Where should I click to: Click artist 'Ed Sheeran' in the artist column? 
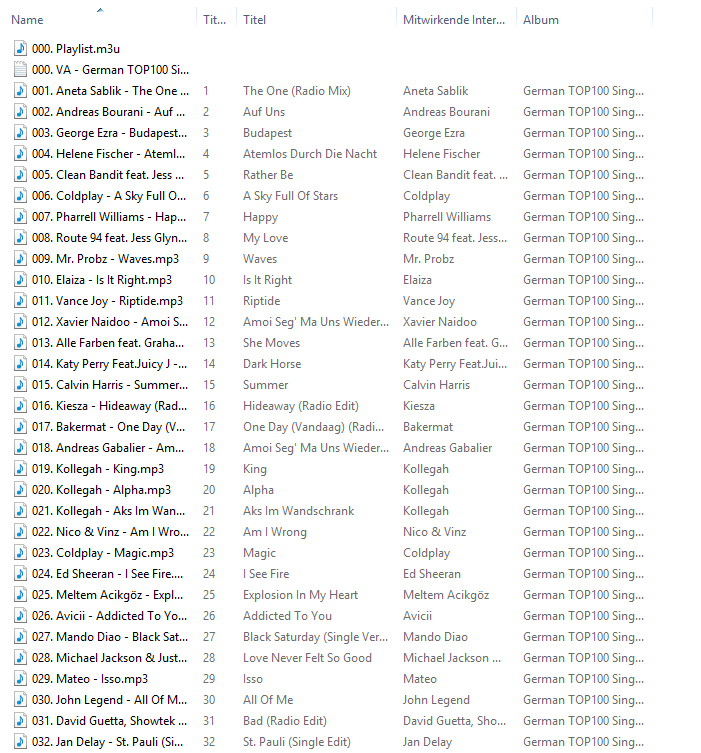pyautogui.click(x=432, y=574)
